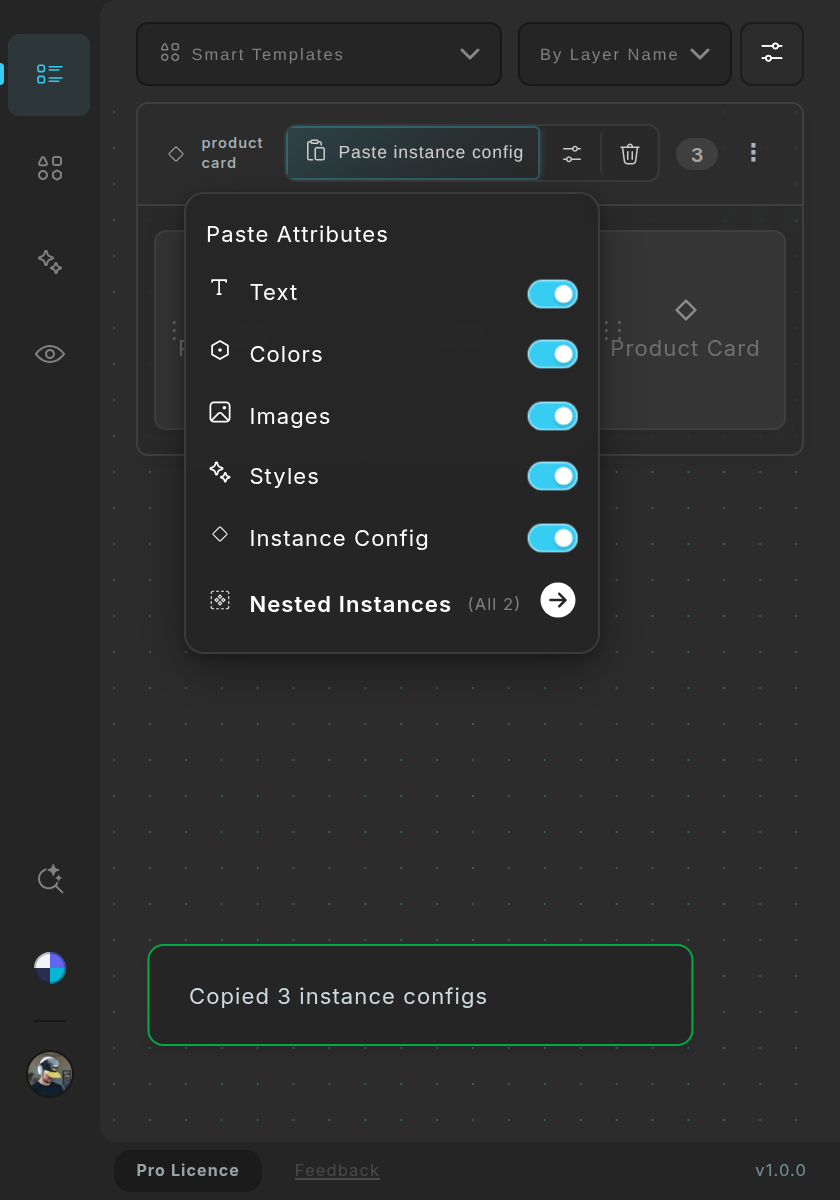Click Paste instance config button
Screen dimensions: 840x1200
(x=413, y=153)
